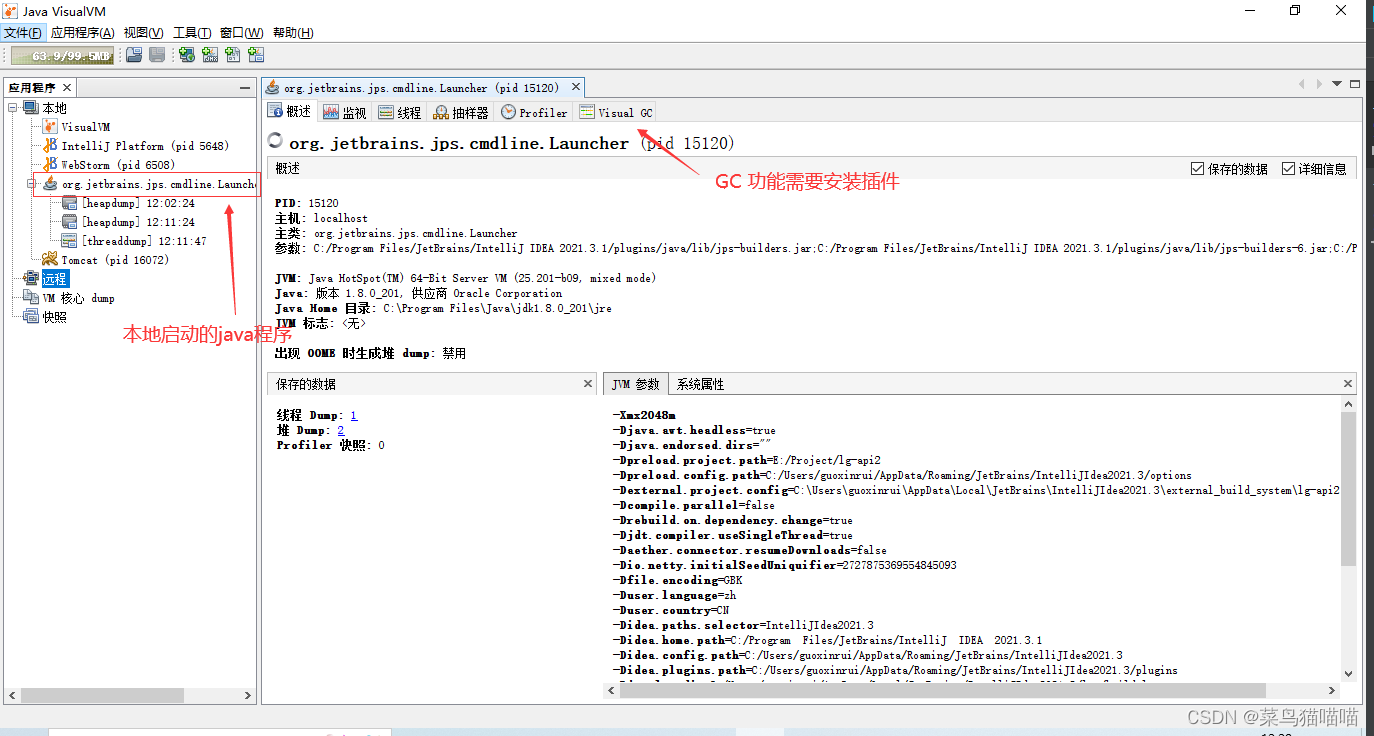Select [threaddump] 12:11:47 entry
Image resolution: width=1374 pixels, height=736 pixels.
point(144,241)
